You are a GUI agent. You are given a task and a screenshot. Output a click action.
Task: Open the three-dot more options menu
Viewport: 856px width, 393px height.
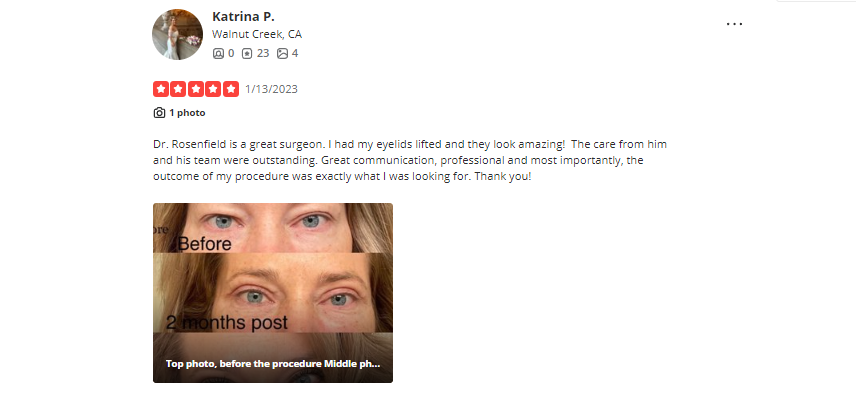point(734,24)
